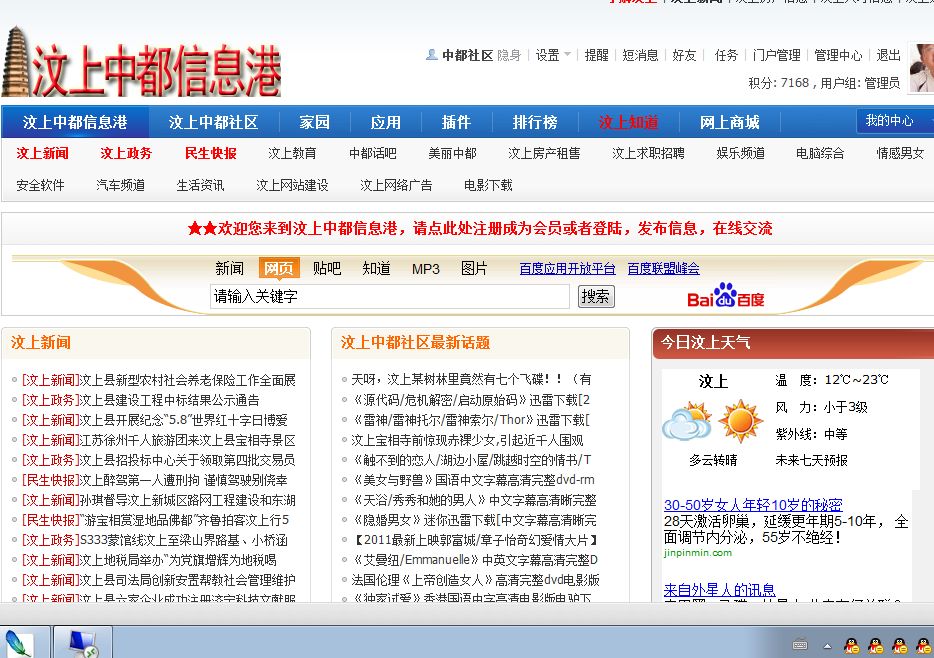This screenshot has width=934, height=658.
Task: Click the user icon beside 中都社区
Action: [430, 55]
